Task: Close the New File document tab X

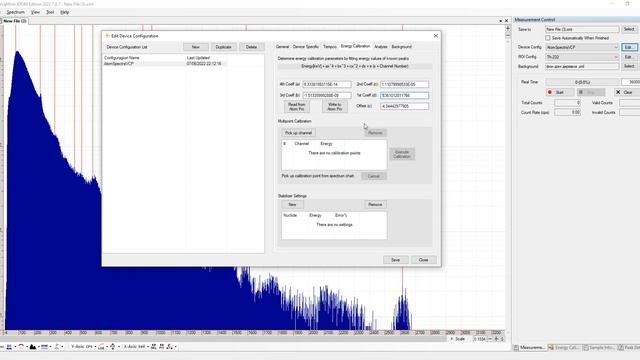Action: pos(507,21)
